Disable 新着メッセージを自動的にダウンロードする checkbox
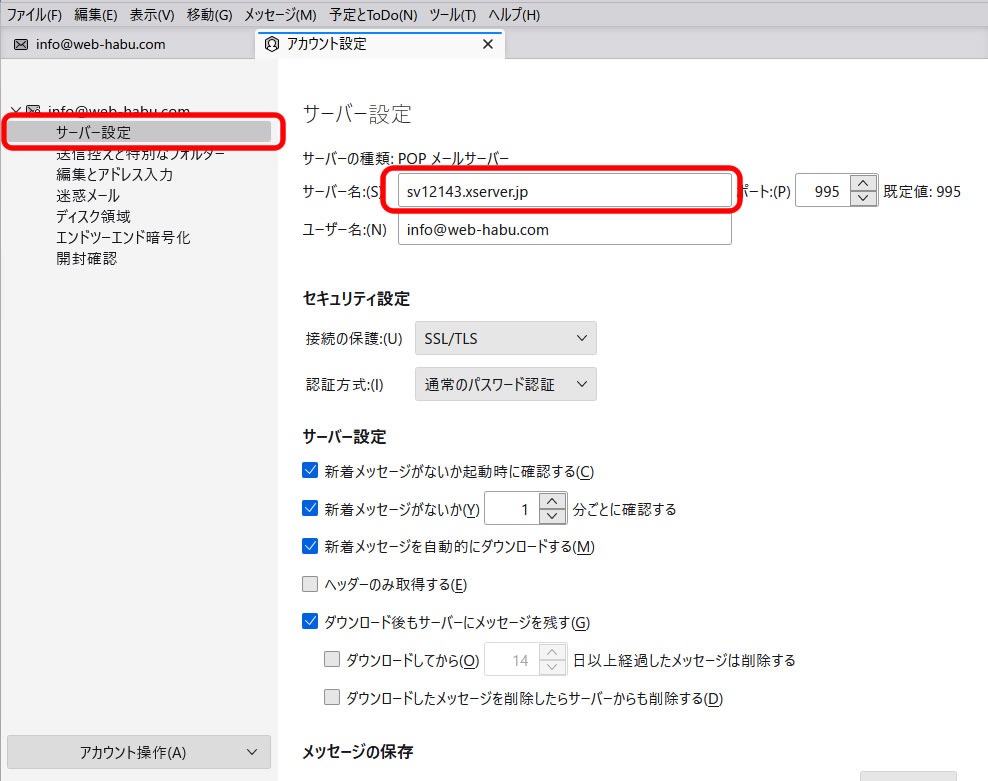 [x=310, y=546]
